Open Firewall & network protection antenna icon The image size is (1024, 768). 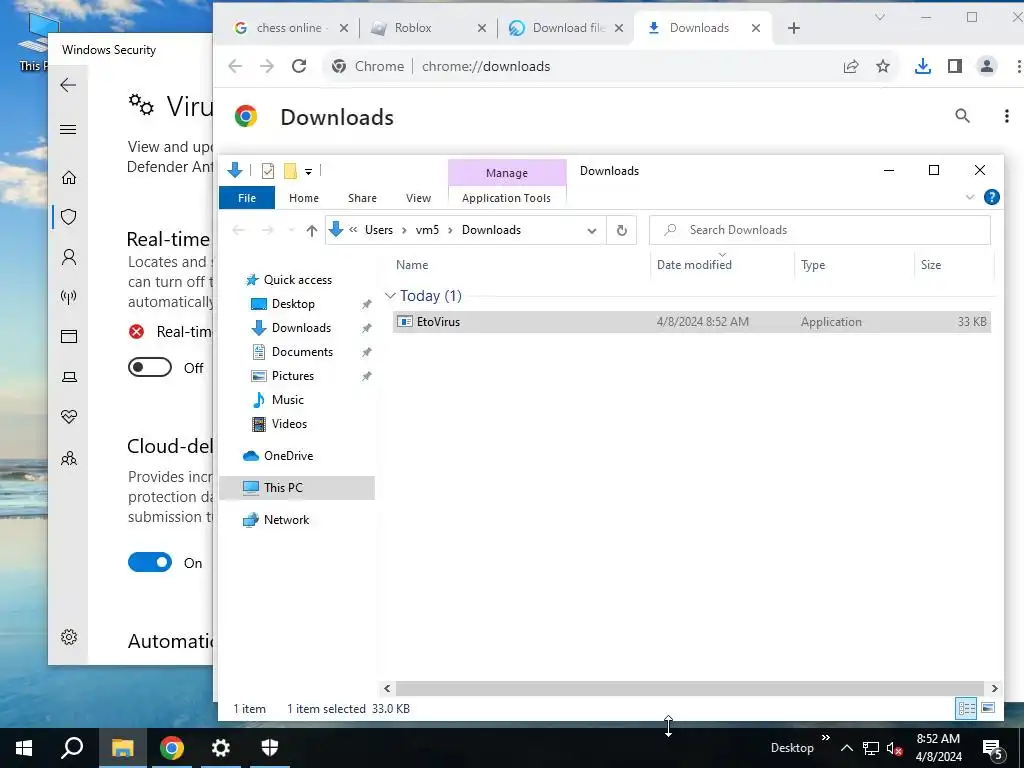point(69,297)
